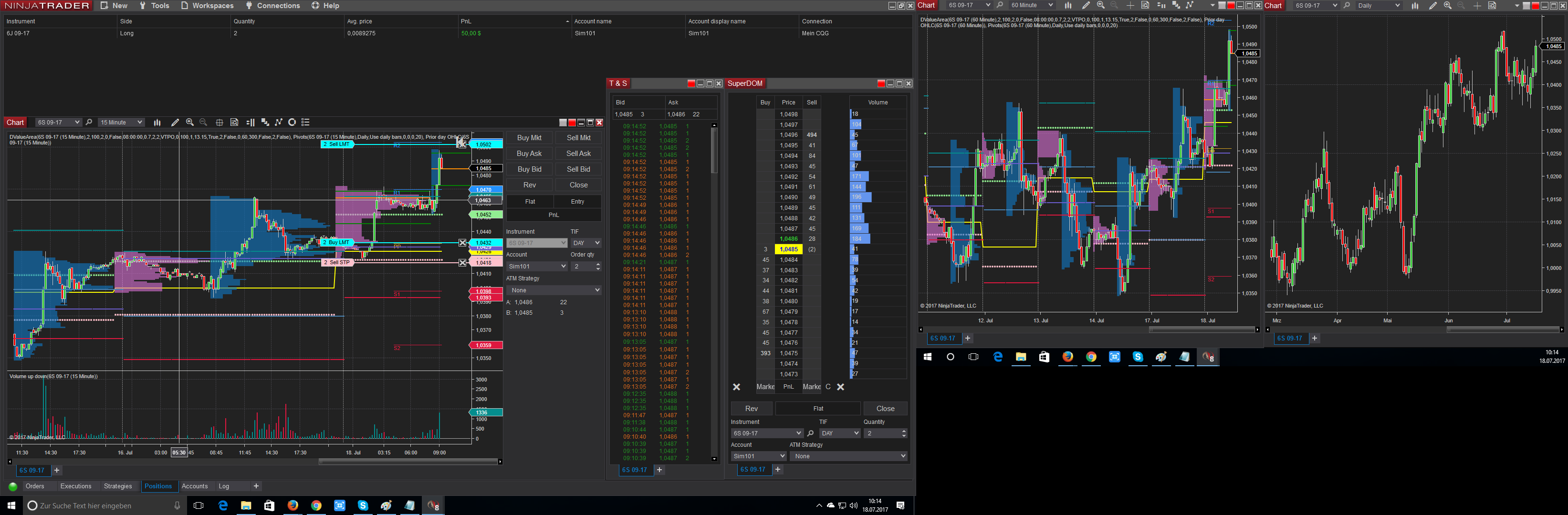The width and height of the screenshot is (1568, 515).
Task: Open SuperDOM TIF dropdown
Action: [839, 433]
